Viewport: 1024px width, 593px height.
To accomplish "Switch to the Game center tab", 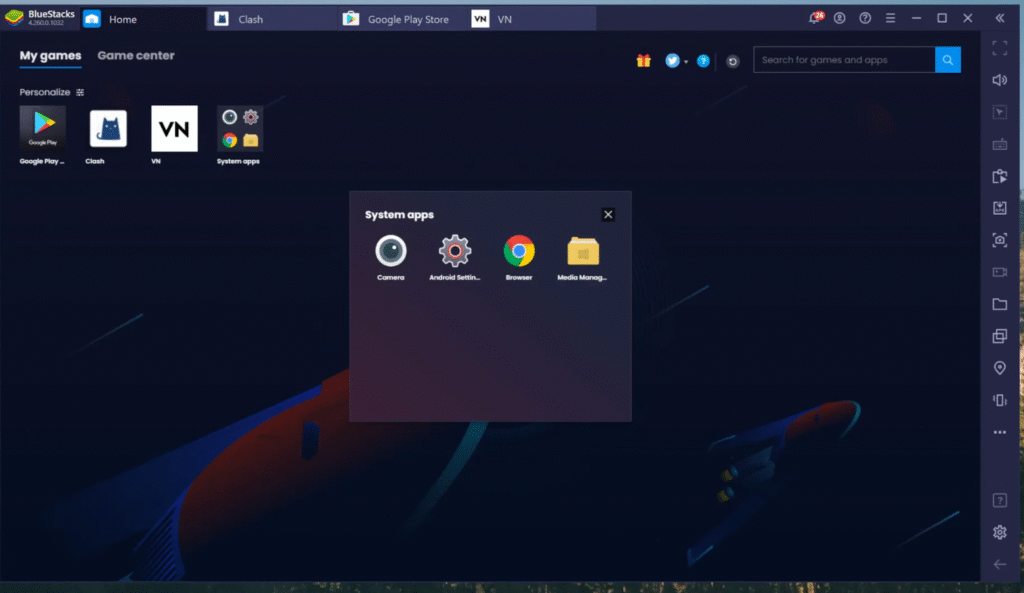I will 136,56.
